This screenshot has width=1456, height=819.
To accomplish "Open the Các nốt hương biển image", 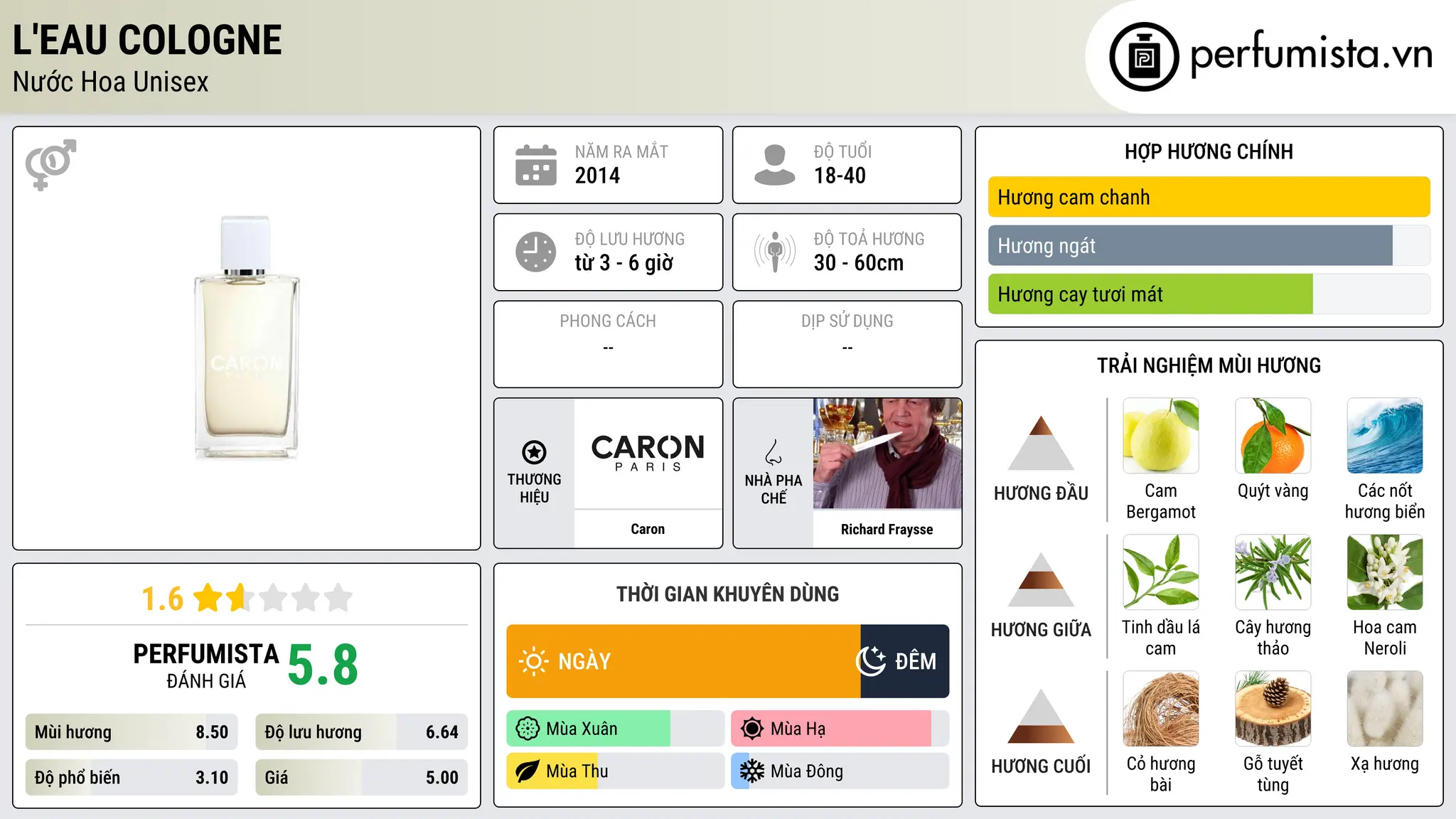I will point(1385,436).
